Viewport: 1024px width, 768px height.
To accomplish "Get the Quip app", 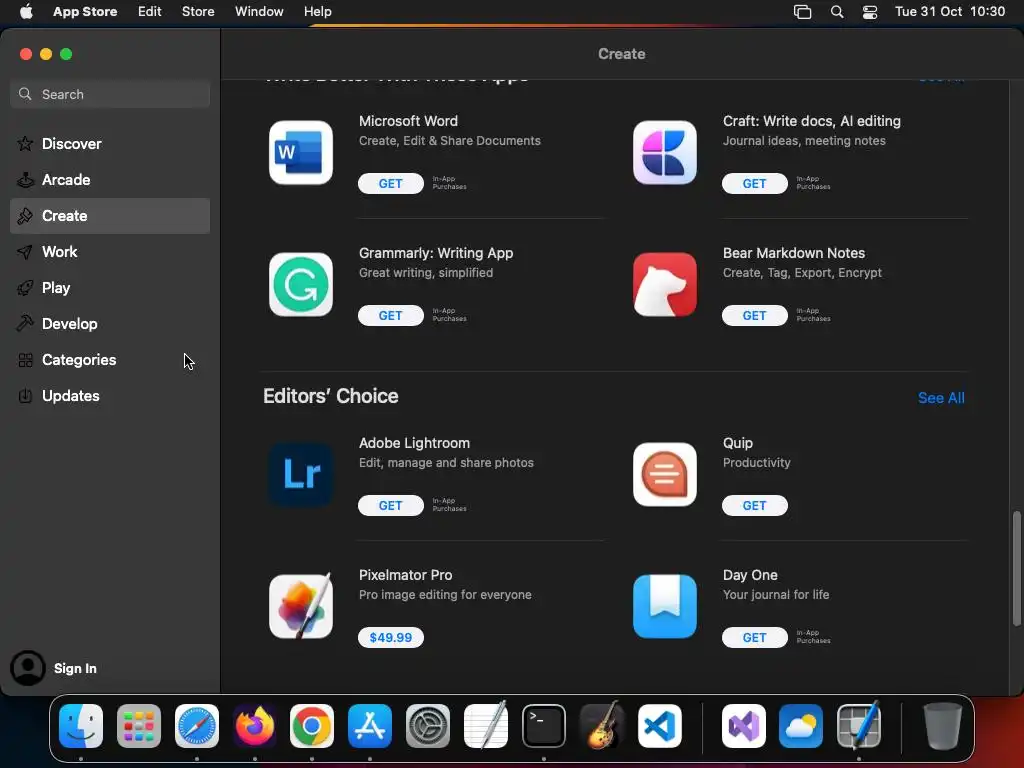I will tap(754, 505).
